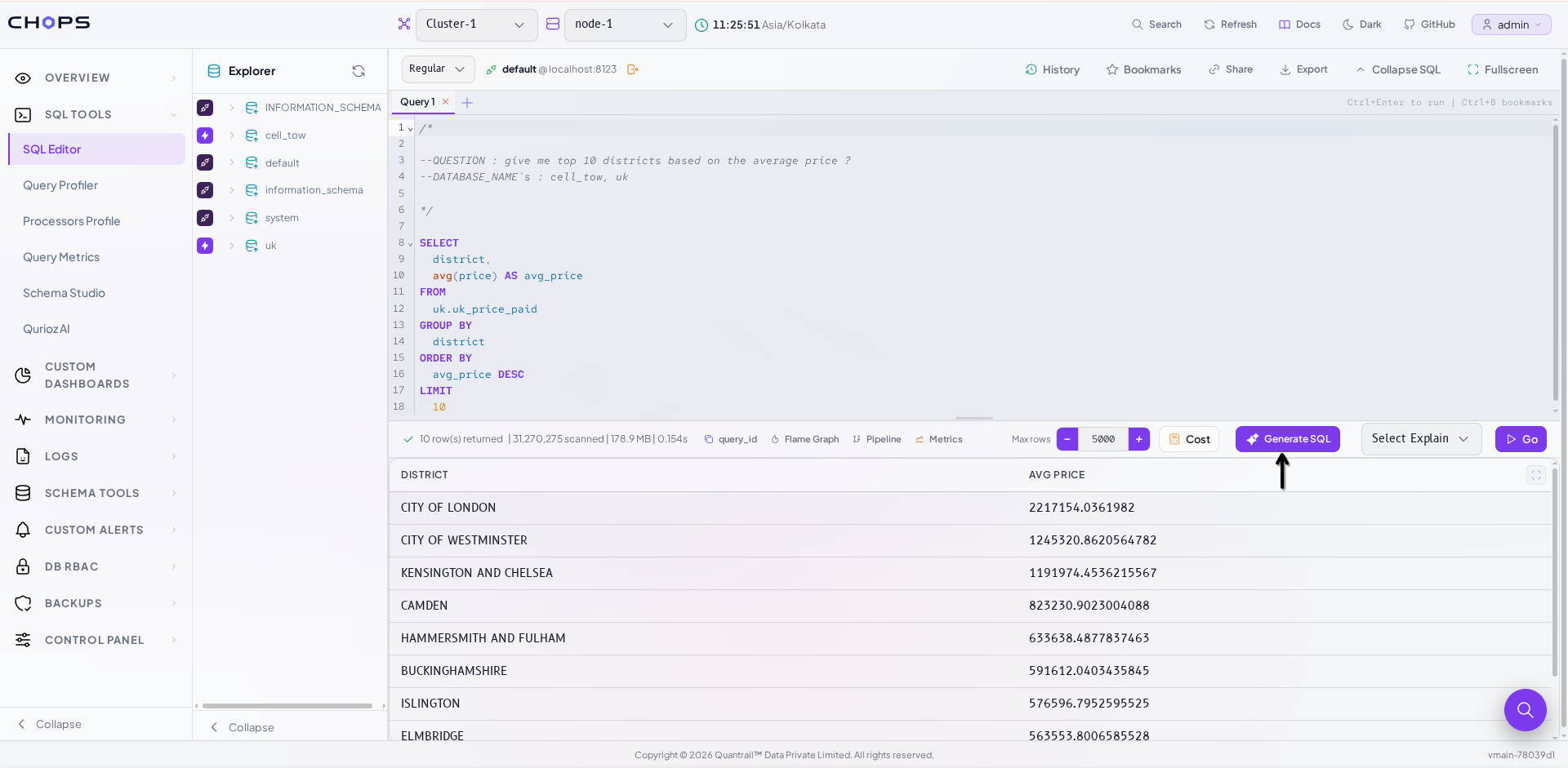Screen dimensions: 1568x768
Task: Click the Explorer horizontal scrollbar
Action: pos(287,706)
